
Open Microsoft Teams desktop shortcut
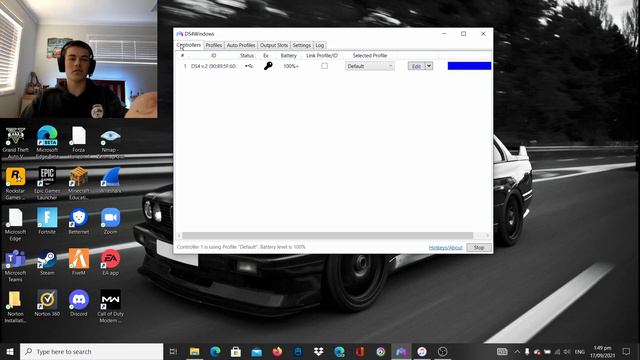coord(16,266)
